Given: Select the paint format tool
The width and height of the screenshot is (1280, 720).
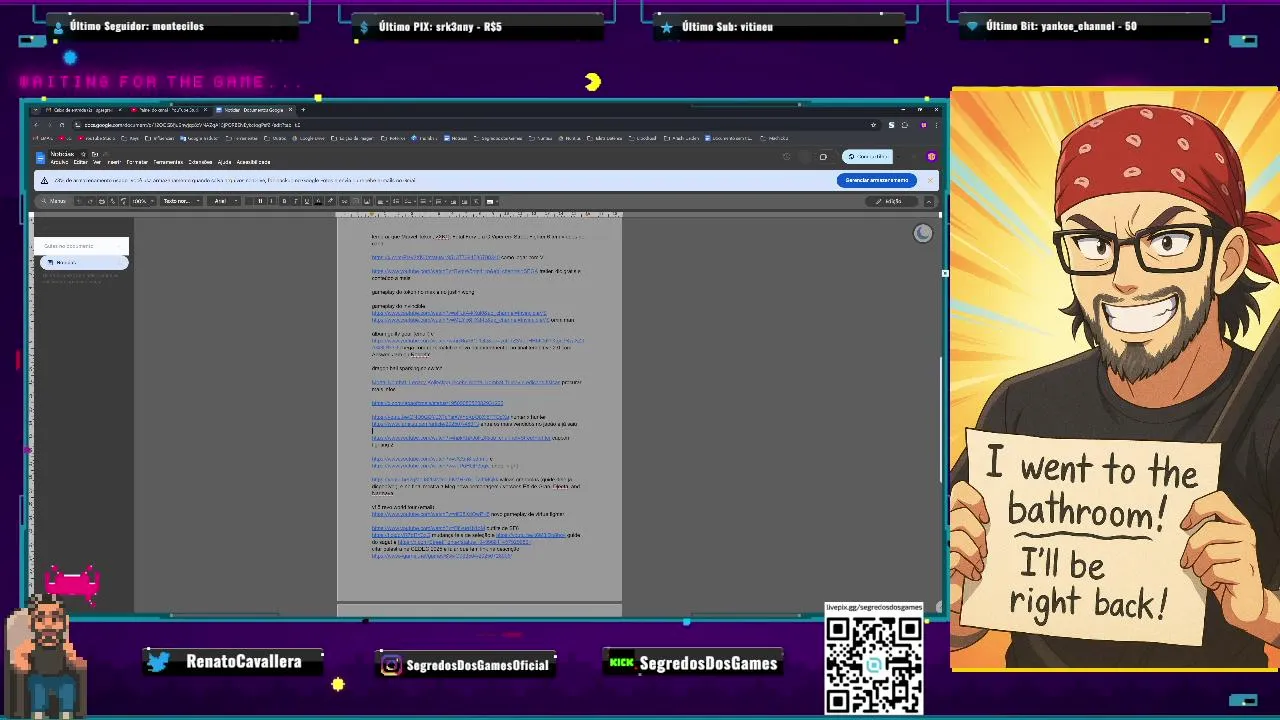Looking at the screenshot, I should coord(123,201).
